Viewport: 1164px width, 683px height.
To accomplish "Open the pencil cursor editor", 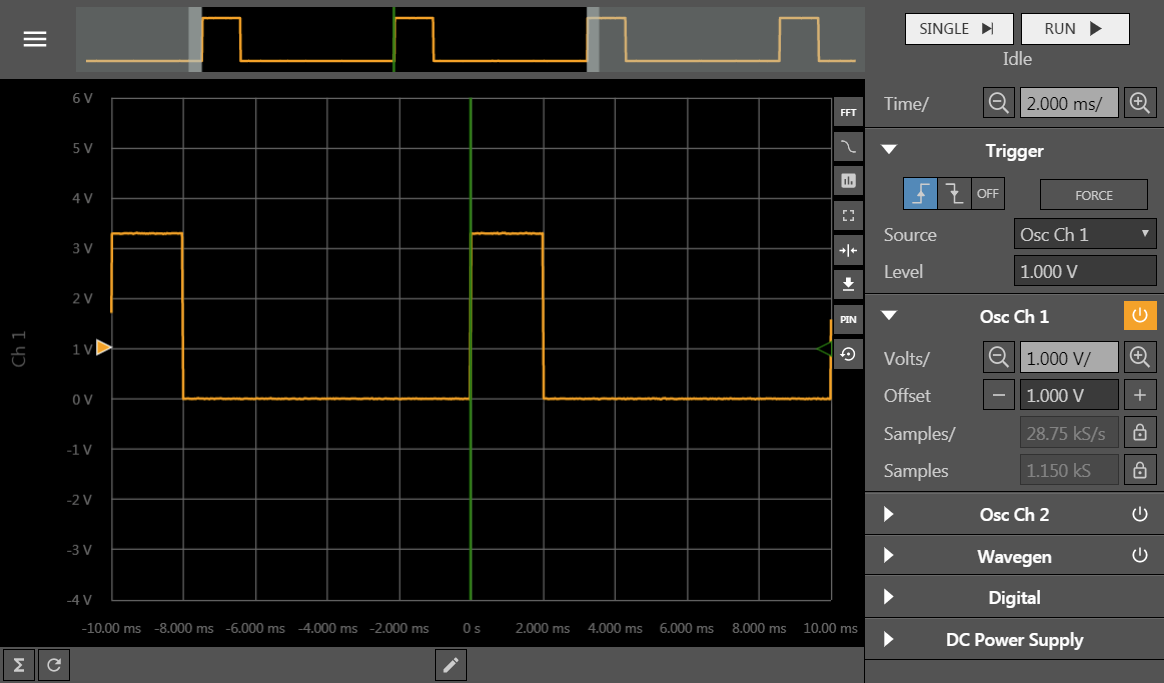I will pyautogui.click(x=451, y=665).
